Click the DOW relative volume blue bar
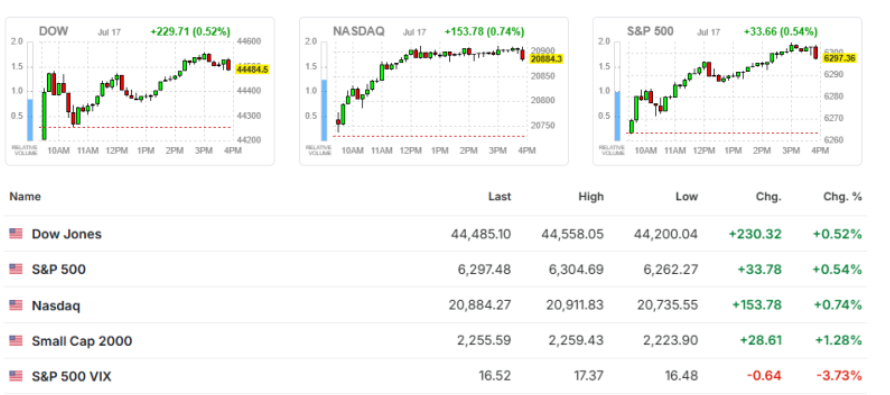The image size is (890, 395). point(30,120)
